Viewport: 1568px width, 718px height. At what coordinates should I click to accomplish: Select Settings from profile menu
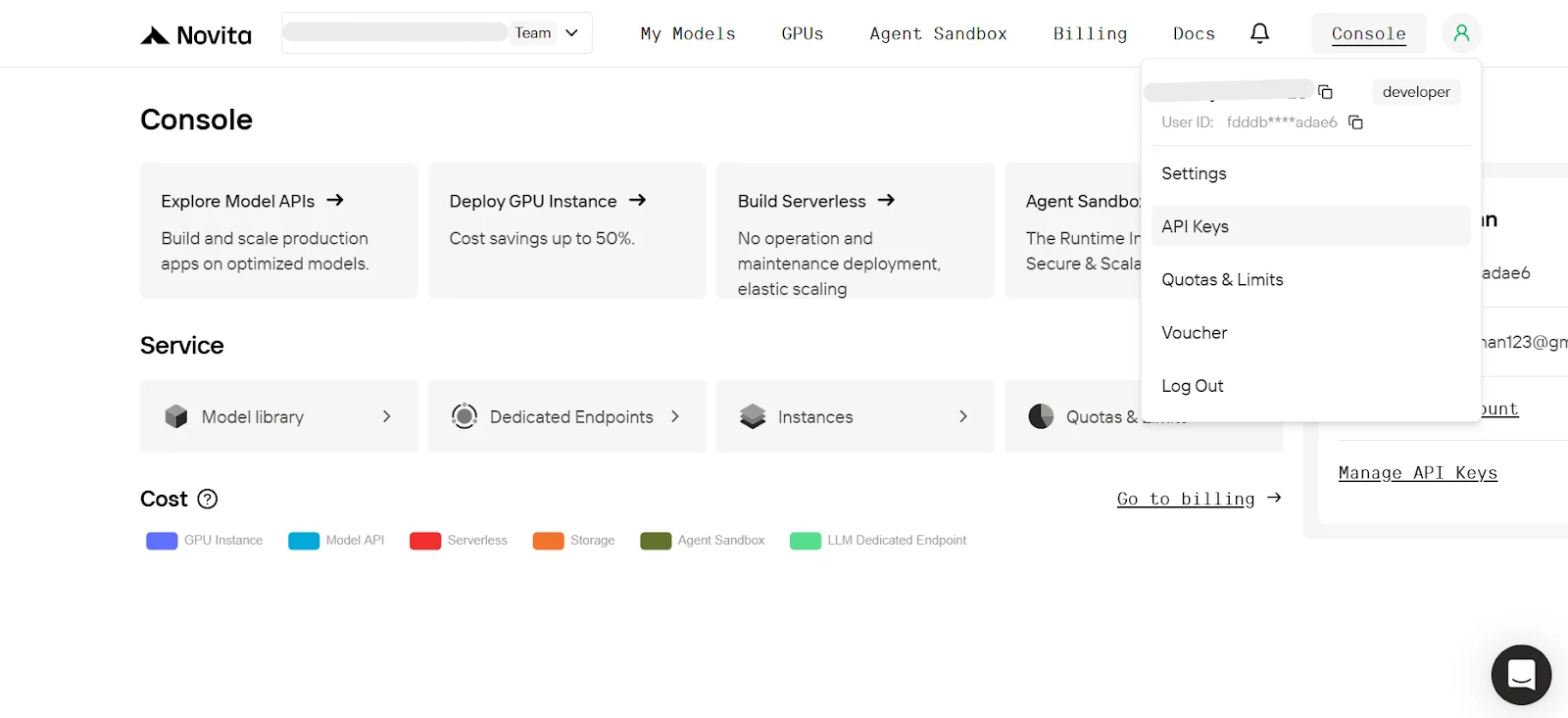[1311, 173]
